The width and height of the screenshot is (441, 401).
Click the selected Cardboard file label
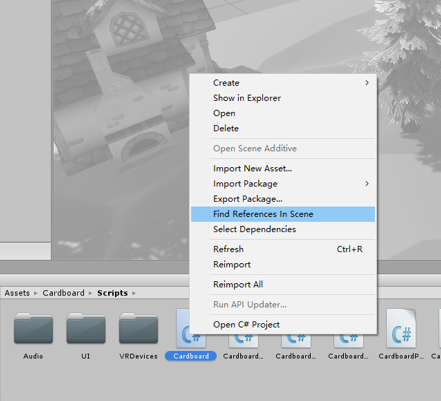click(191, 356)
